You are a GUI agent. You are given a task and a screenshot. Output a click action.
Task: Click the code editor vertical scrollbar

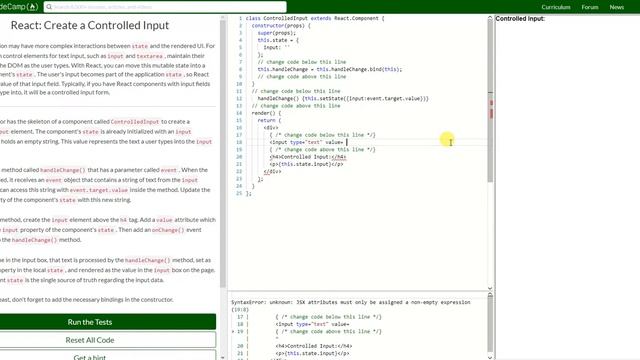coord(490,102)
